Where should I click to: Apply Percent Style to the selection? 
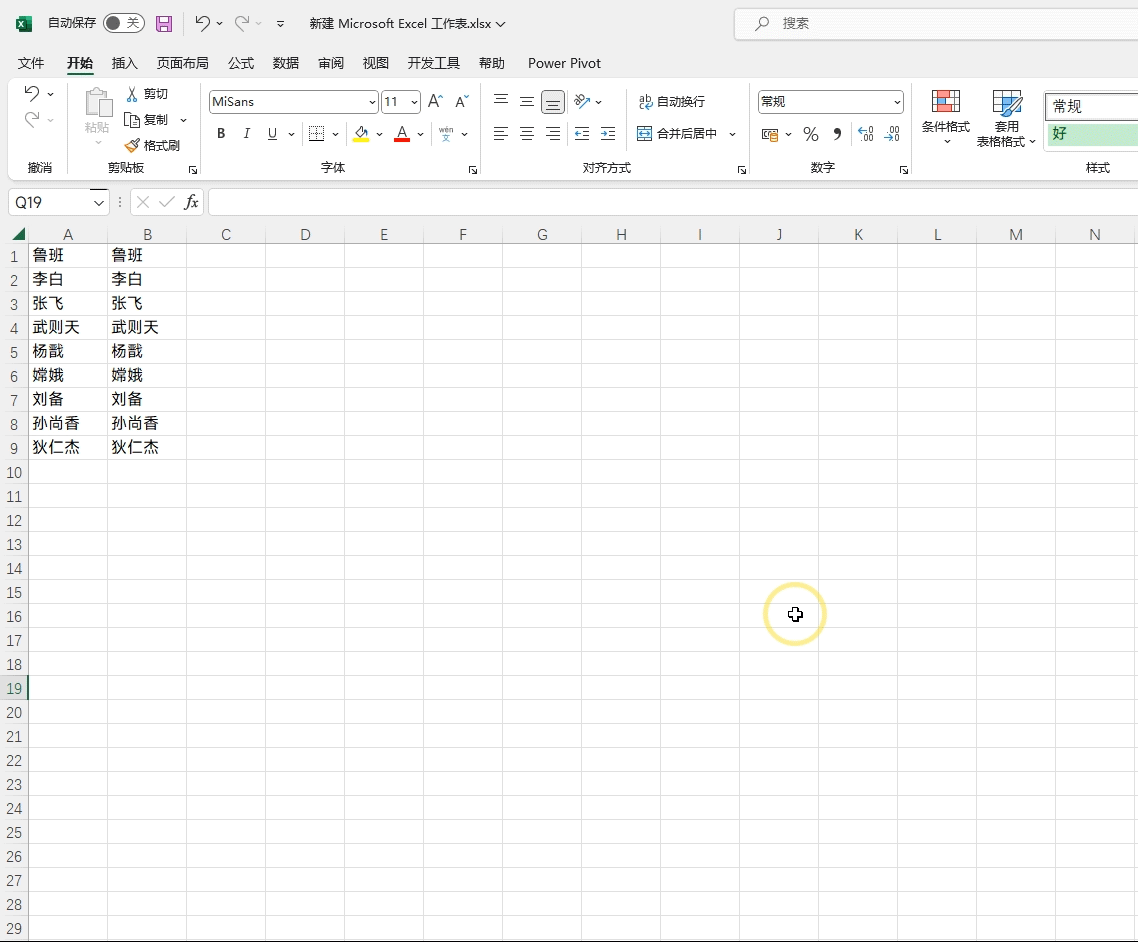(x=810, y=133)
